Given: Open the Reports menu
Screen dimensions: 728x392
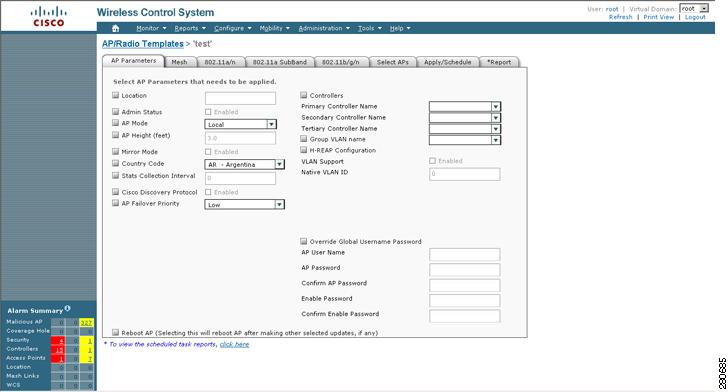Looking at the screenshot, I should tap(190, 28).
